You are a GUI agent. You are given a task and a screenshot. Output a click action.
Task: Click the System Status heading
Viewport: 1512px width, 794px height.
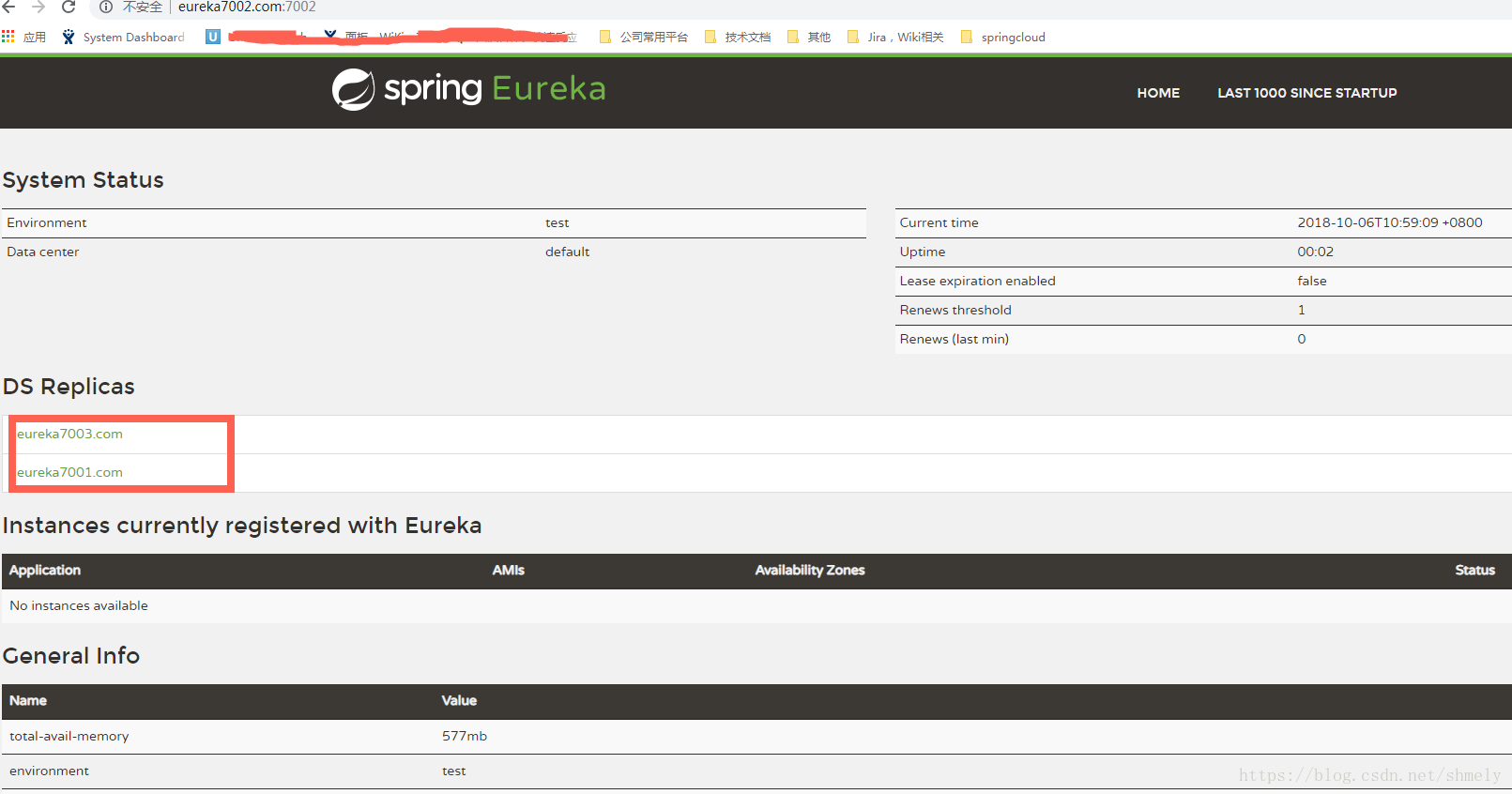click(x=83, y=180)
